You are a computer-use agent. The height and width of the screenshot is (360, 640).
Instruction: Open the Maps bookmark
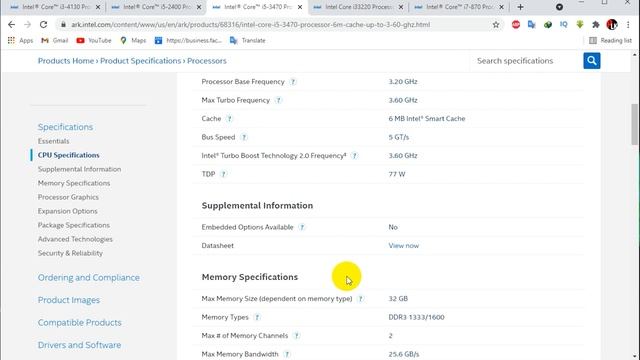133,40
